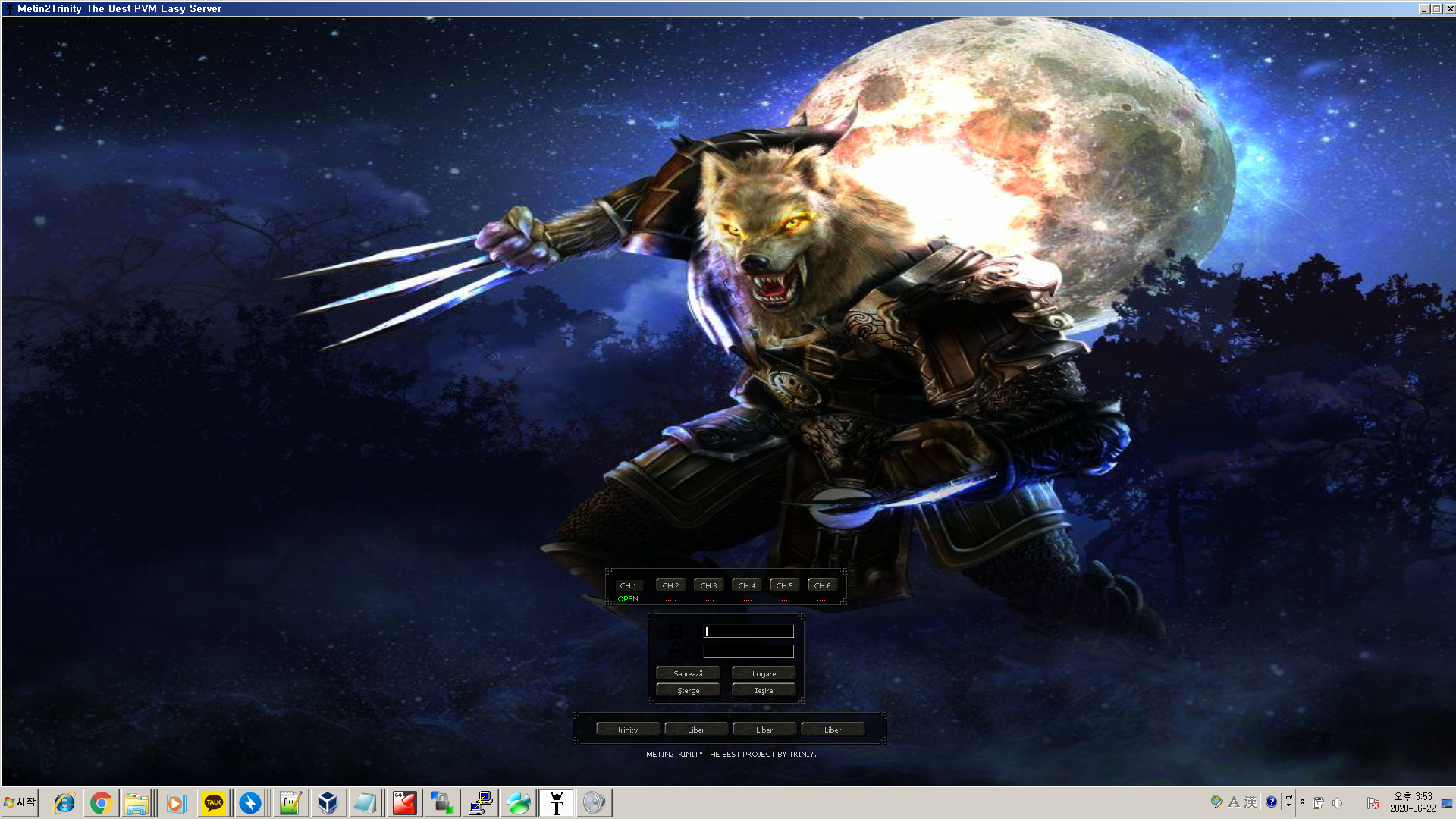Select channel CH 5
This screenshot has height=819, width=1456.
tap(784, 585)
